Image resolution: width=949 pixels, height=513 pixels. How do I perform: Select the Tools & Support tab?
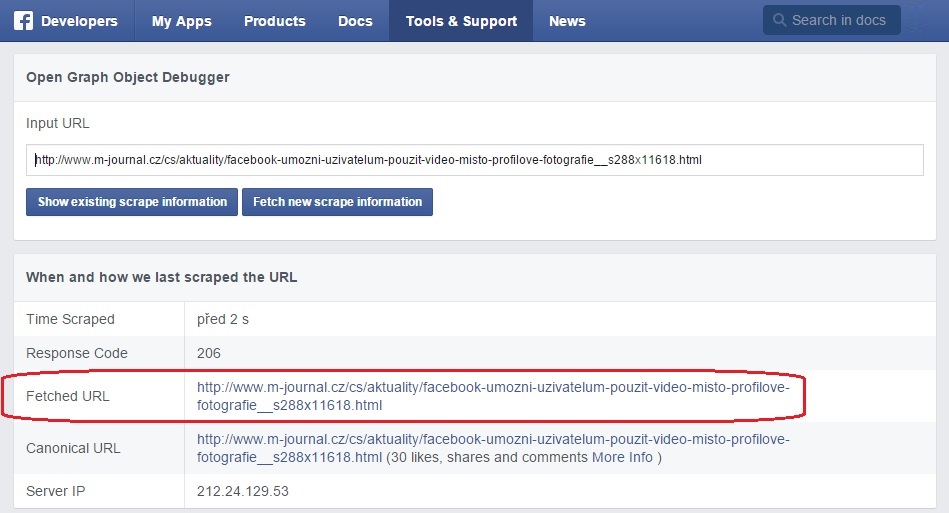tap(461, 21)
